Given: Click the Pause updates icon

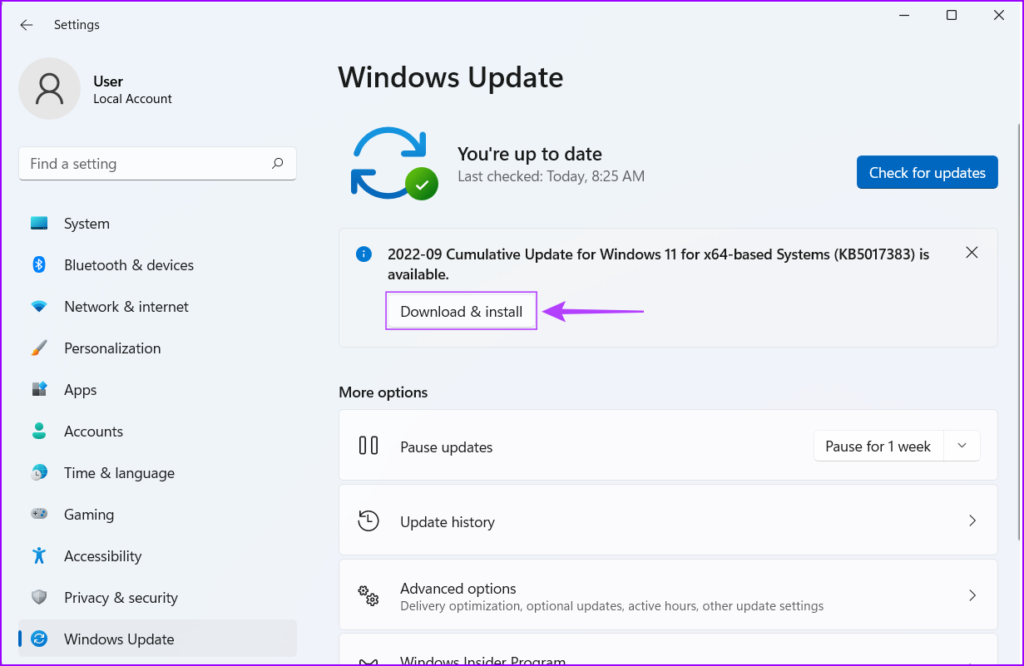Looking at the screenshot, I should 368,446.
